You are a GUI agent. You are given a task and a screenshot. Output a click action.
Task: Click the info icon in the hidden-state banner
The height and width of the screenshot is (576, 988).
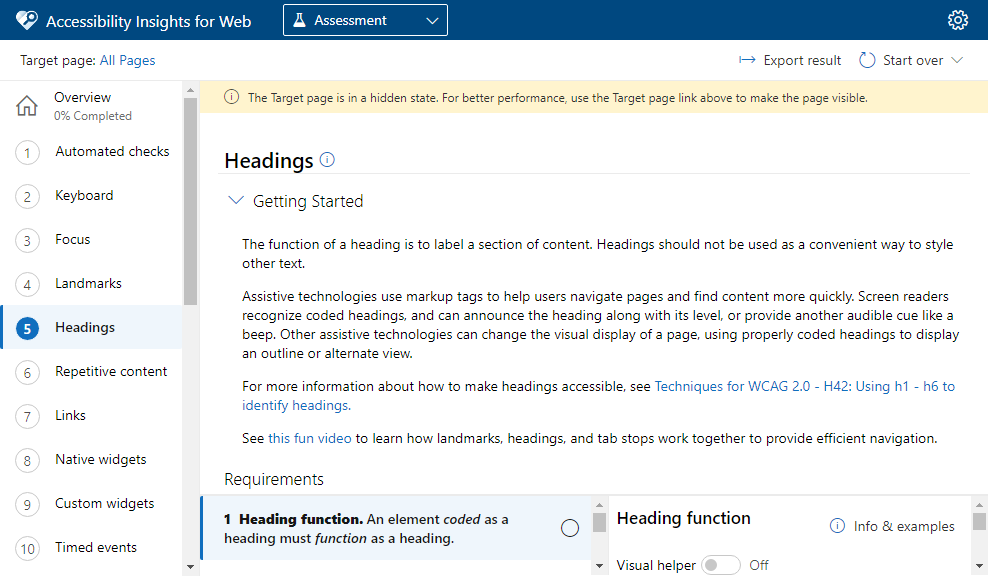(231, 97)
